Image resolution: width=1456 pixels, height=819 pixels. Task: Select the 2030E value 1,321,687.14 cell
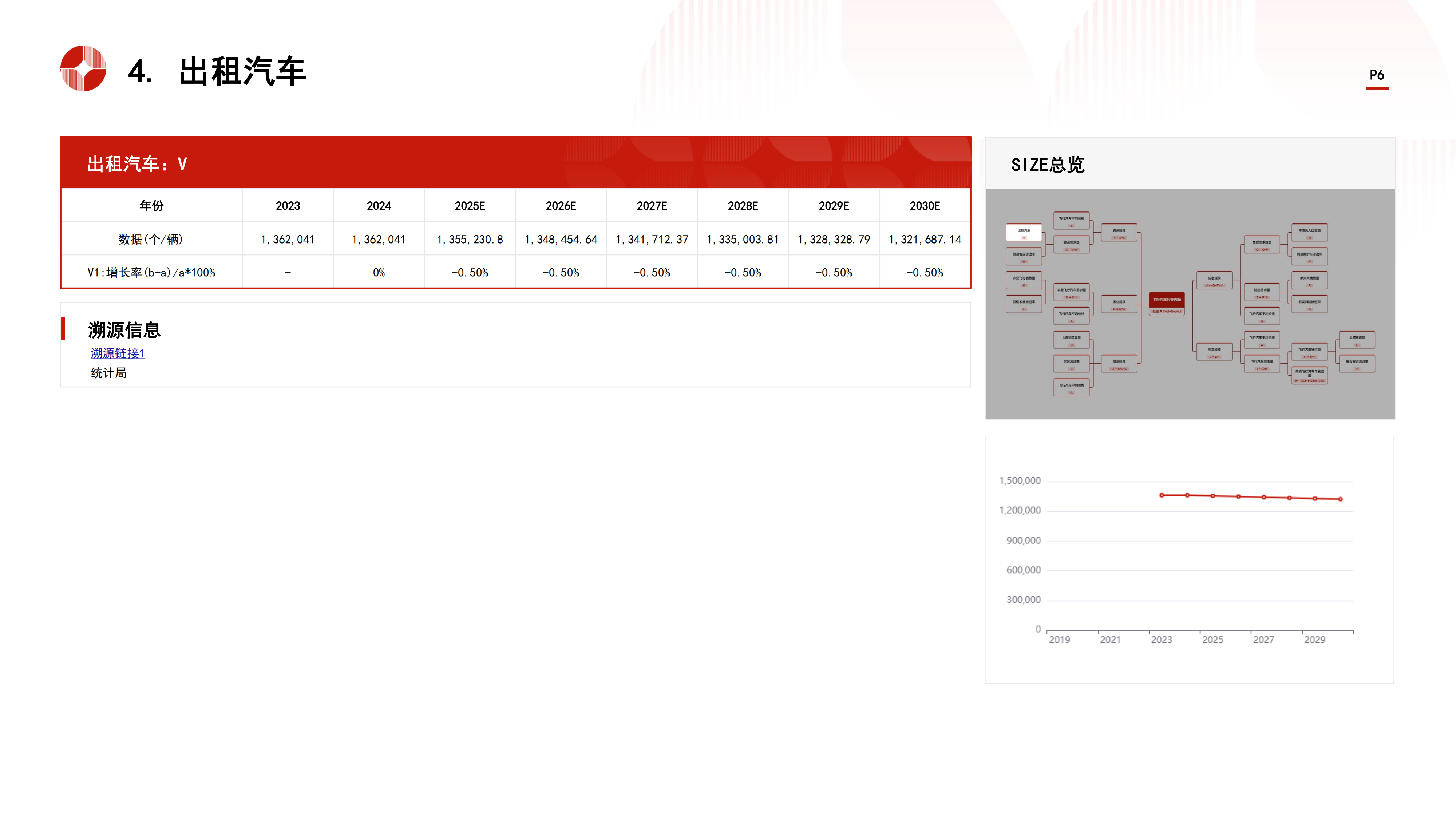click(x=925, y=239)
